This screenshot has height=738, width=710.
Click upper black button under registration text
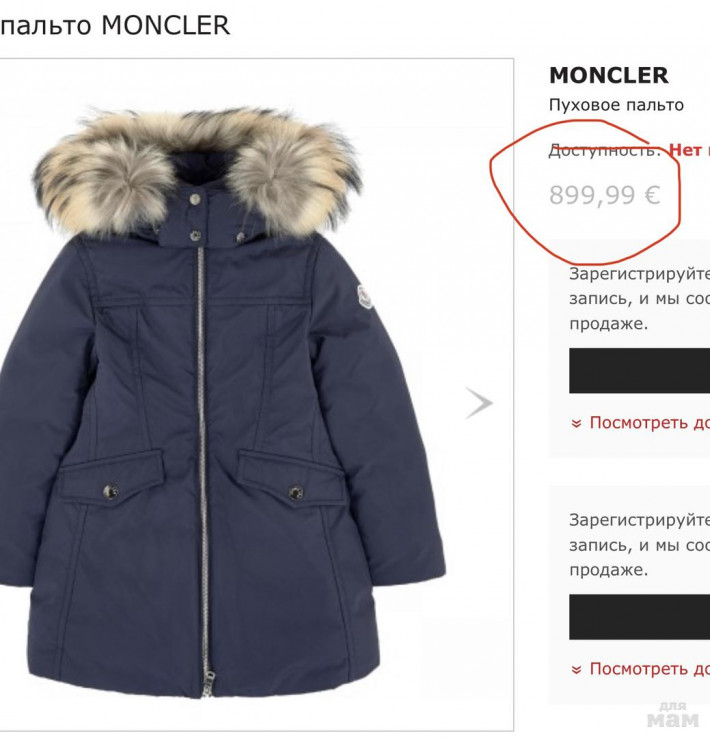click(x=639, y=371)
